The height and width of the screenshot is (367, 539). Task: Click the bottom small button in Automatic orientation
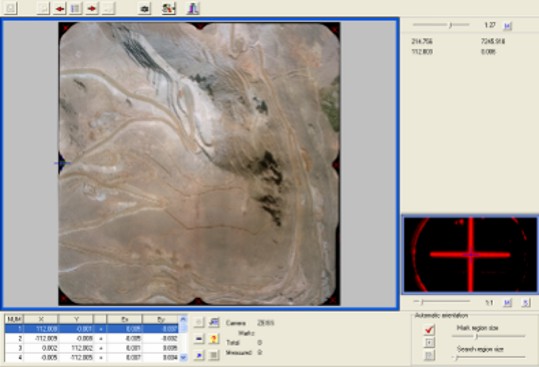429,355
